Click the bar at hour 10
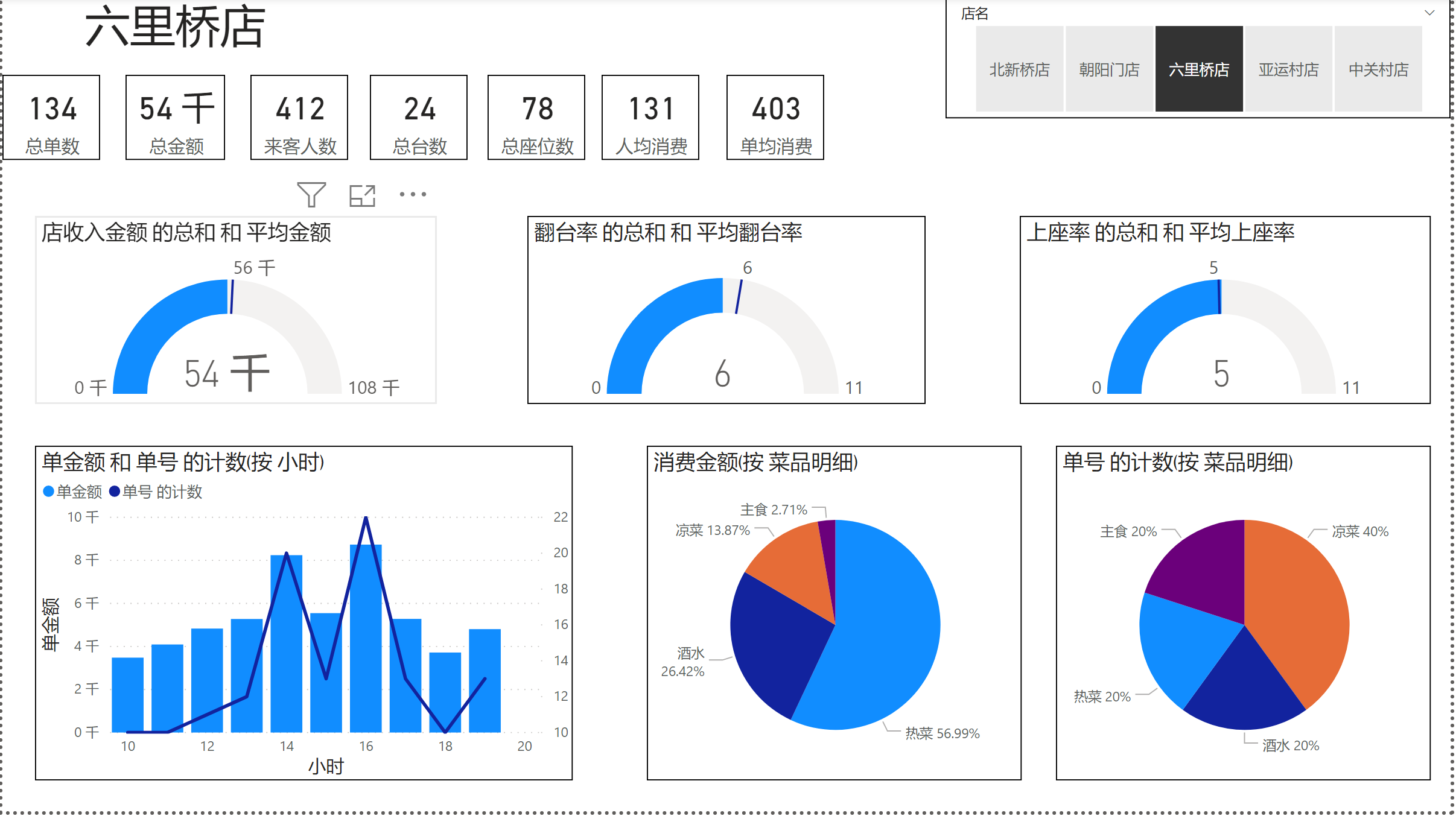The image size is (1456, 816). 128,695
